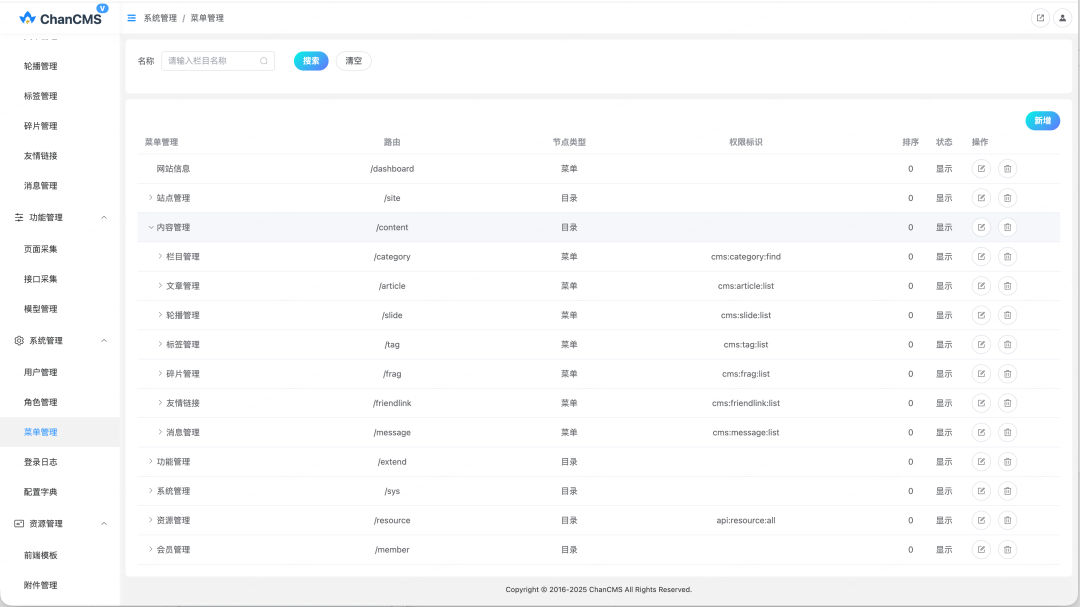Delete the 会员管理 directory entry
The width and height of the screenshot is (1080, 607).
point(1007,549)
